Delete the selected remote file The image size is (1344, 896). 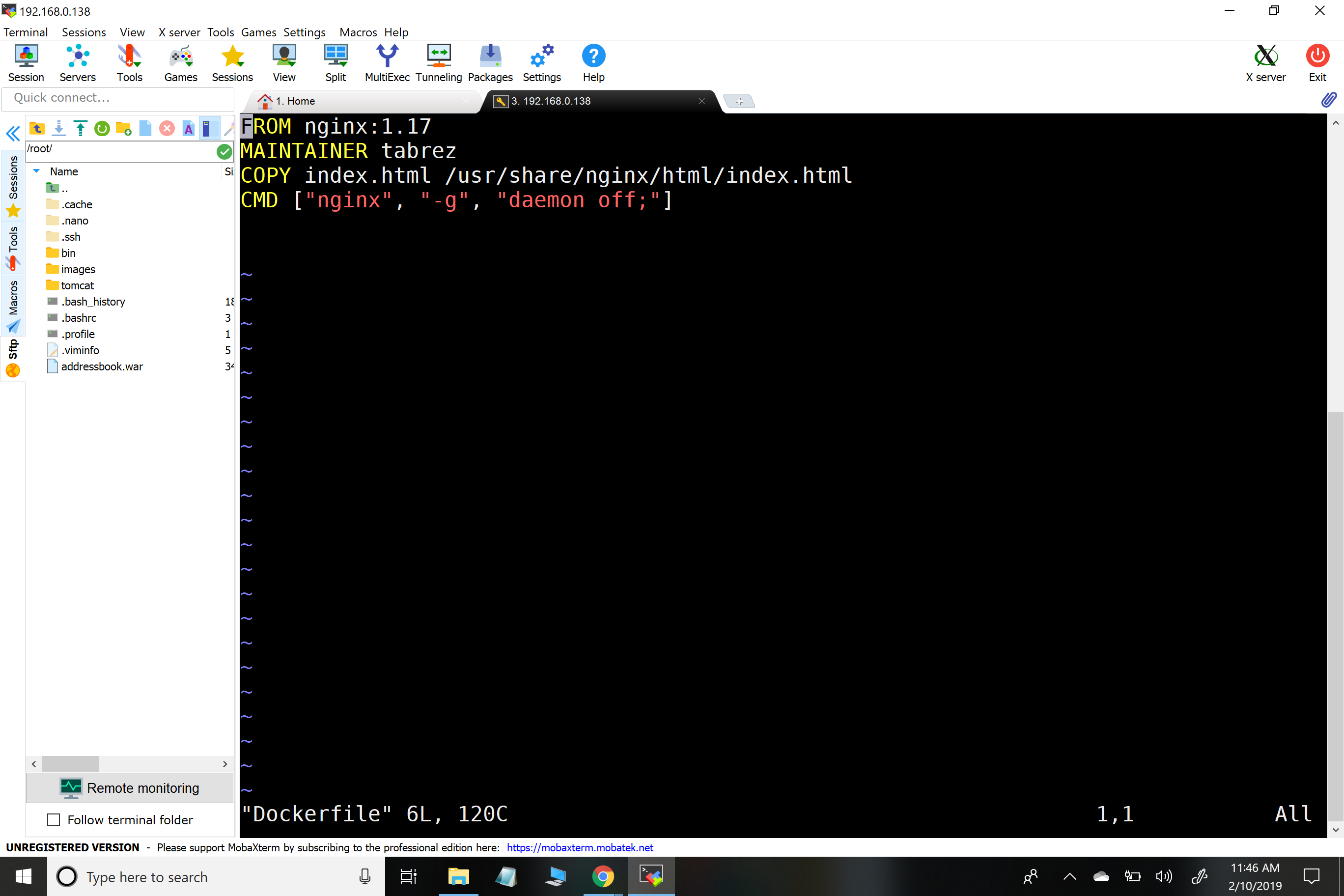pos(167,128)
